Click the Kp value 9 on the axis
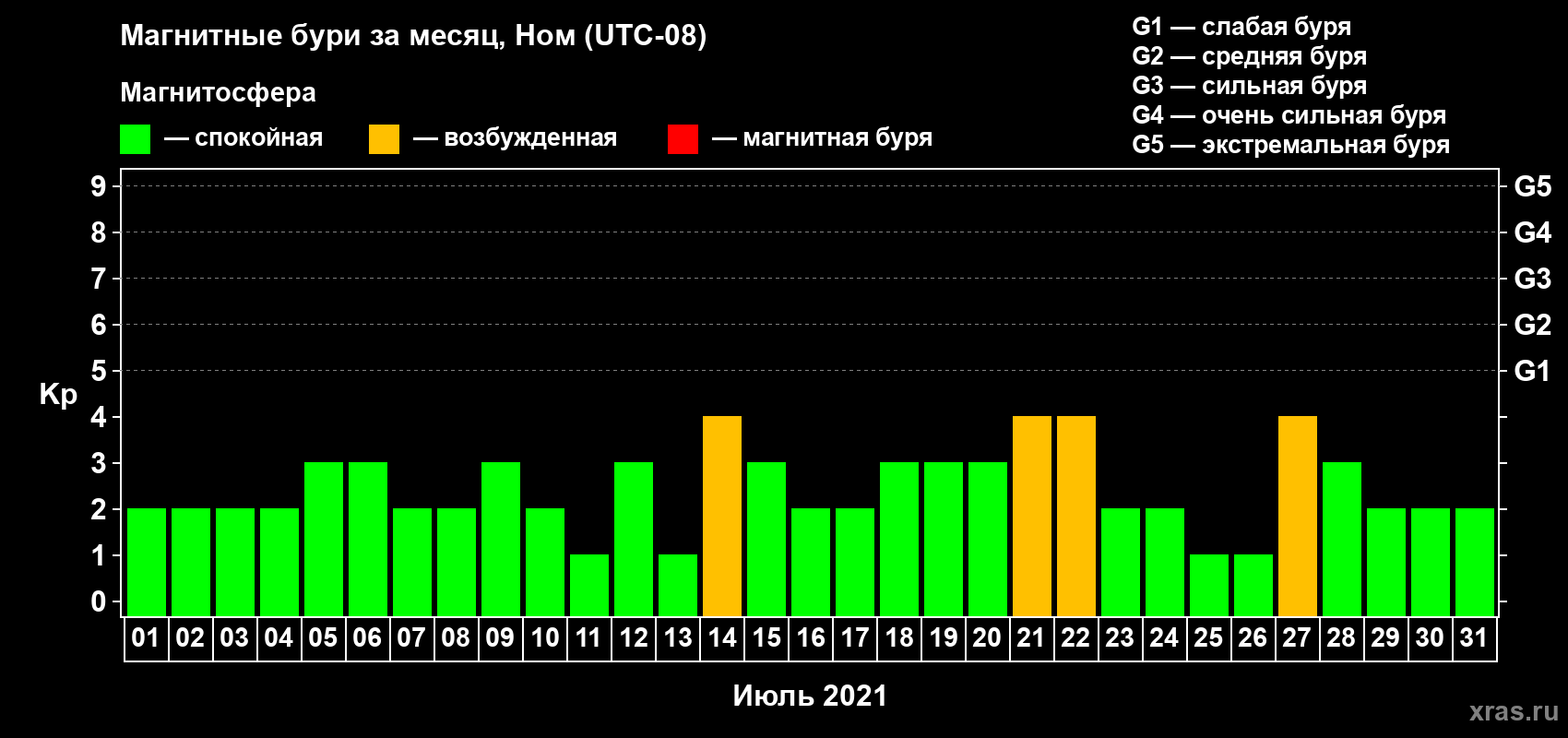This screenshot has width=1568, height=738. (x=99, y=186)
